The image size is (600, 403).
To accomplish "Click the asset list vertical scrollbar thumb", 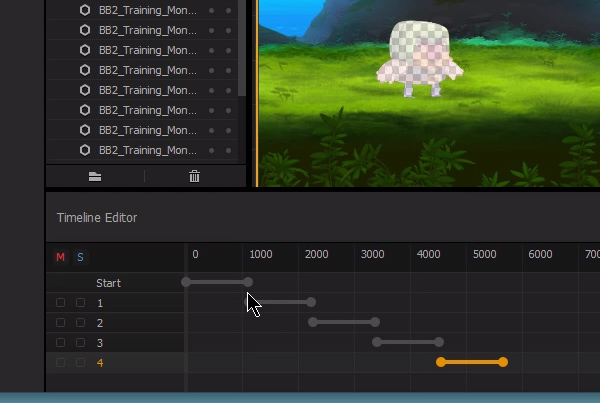I will click(242, 48).
